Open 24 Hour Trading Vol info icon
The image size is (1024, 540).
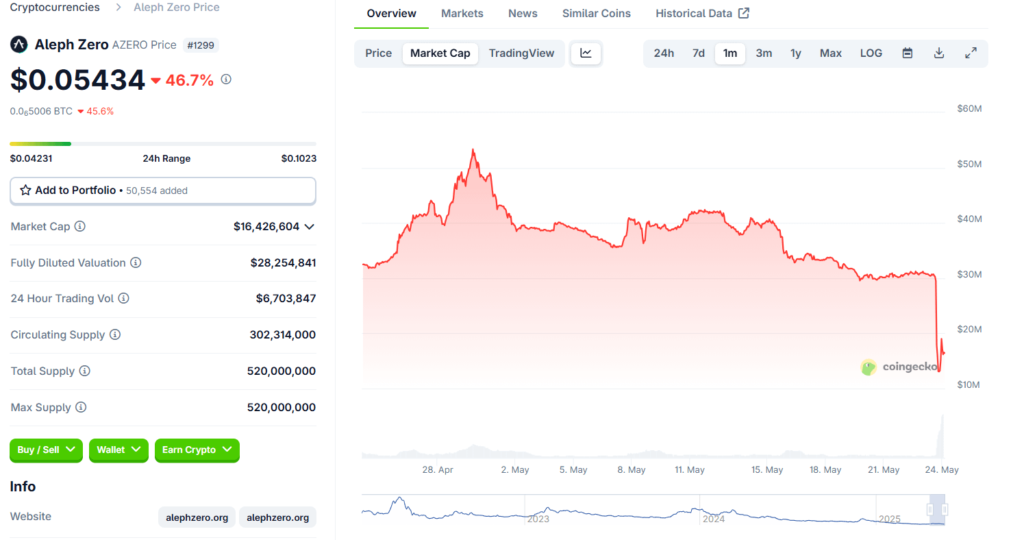click(x=123, y=298)
